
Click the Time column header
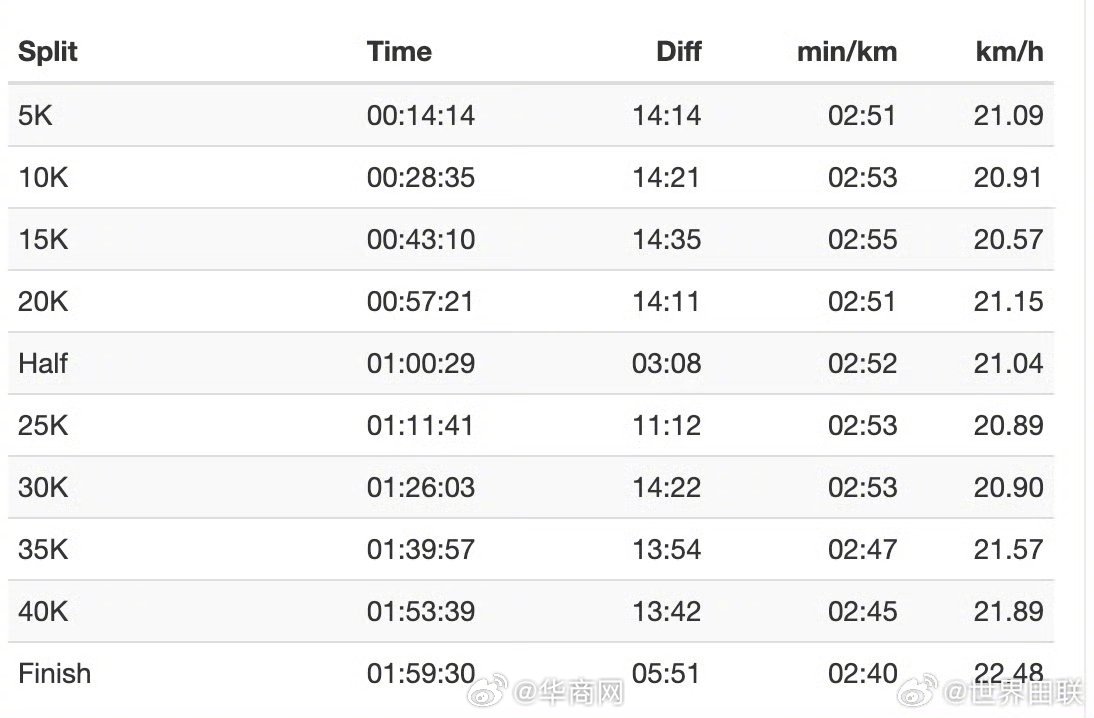point(399,52)
